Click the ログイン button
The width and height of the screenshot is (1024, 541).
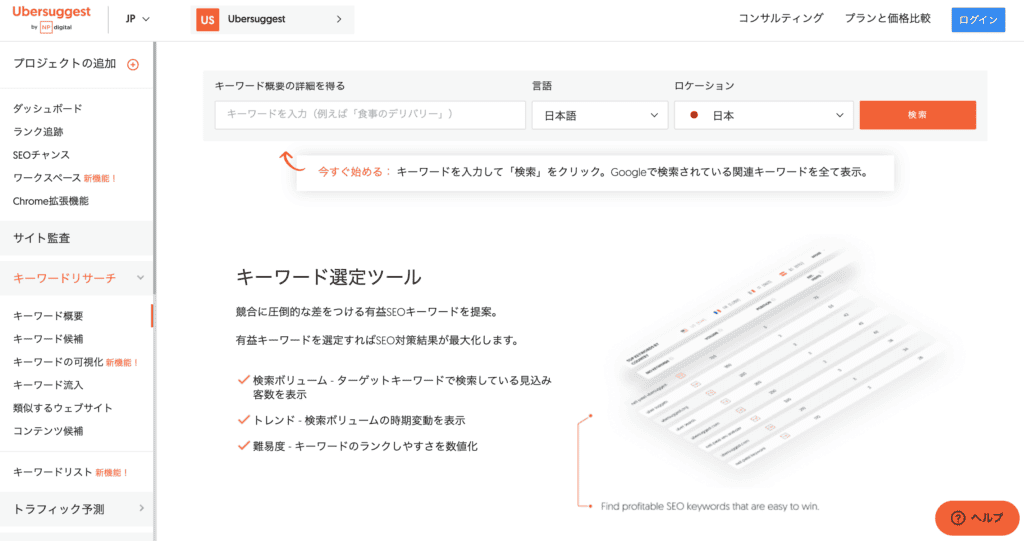(x=978, y=20)
